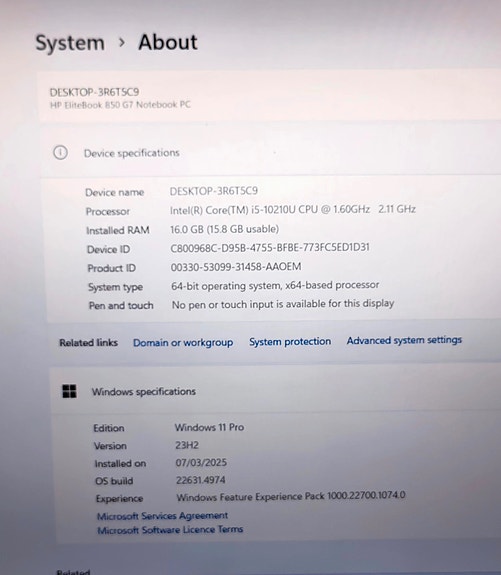Open the Domain or workgroup link
Viewport: 501px width, 575px height.
183,343
